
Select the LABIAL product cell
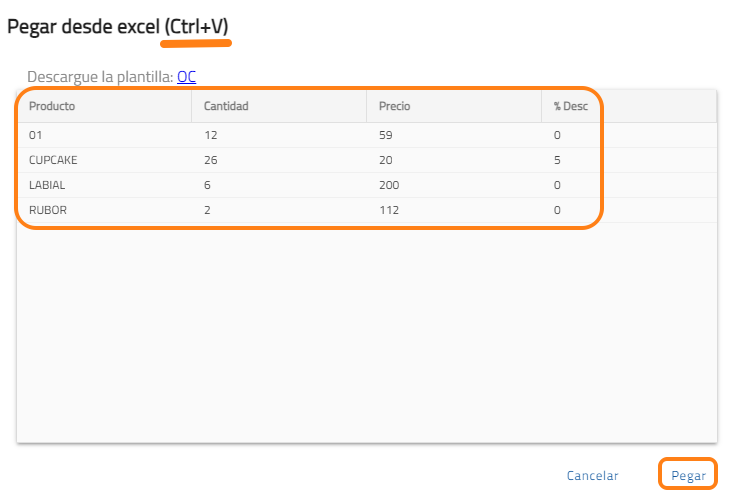pos(47,185)
